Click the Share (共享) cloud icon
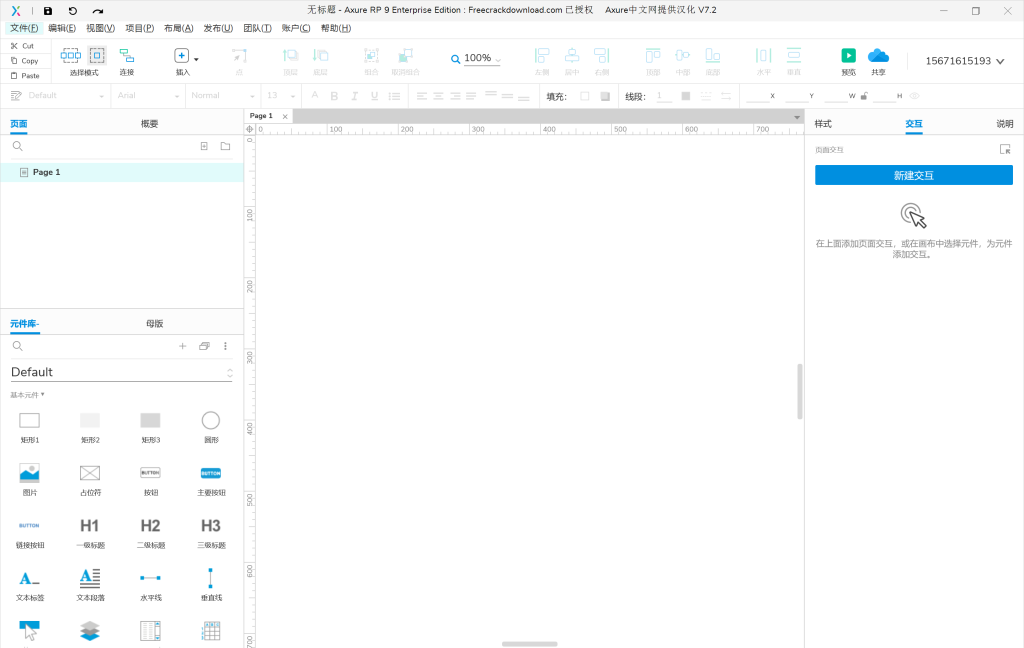1024x648 pixels. point(878,56)
